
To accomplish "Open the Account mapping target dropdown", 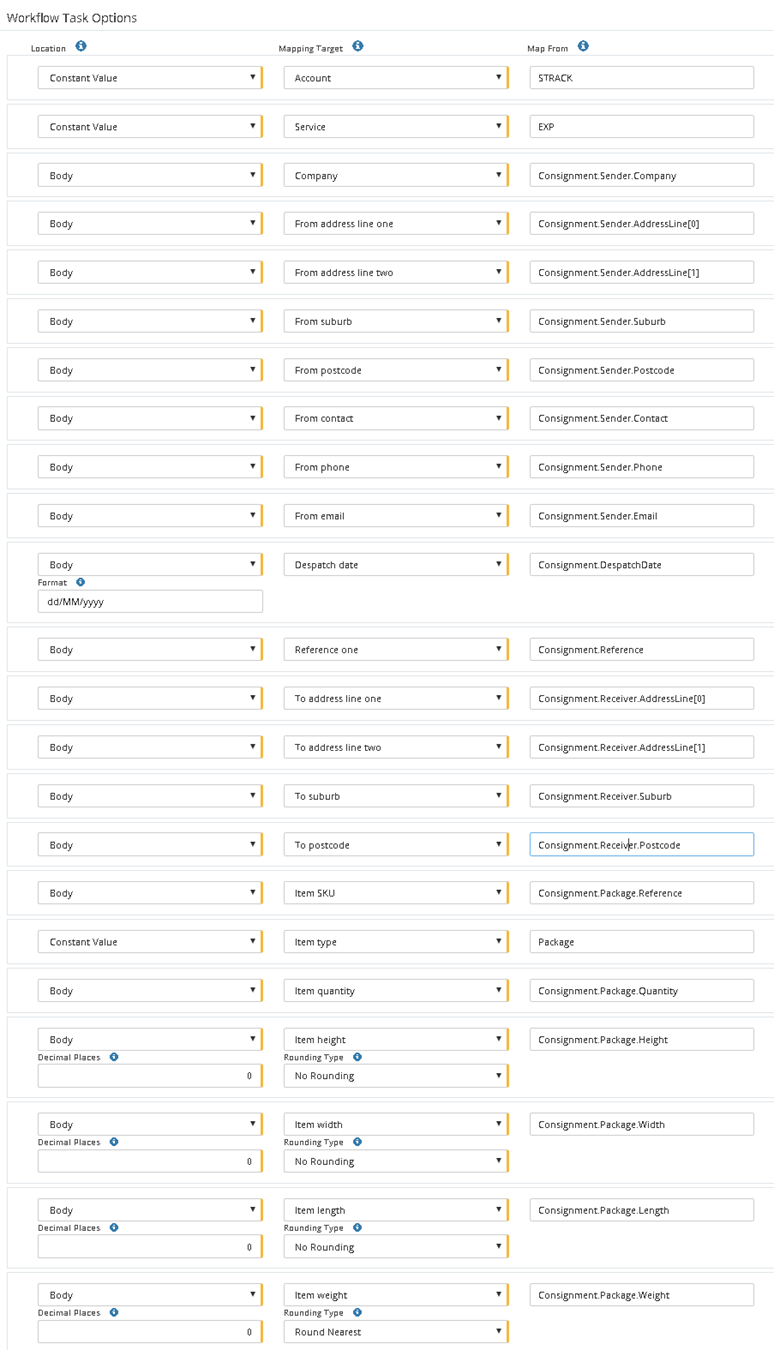I will [x=395, y=78].
